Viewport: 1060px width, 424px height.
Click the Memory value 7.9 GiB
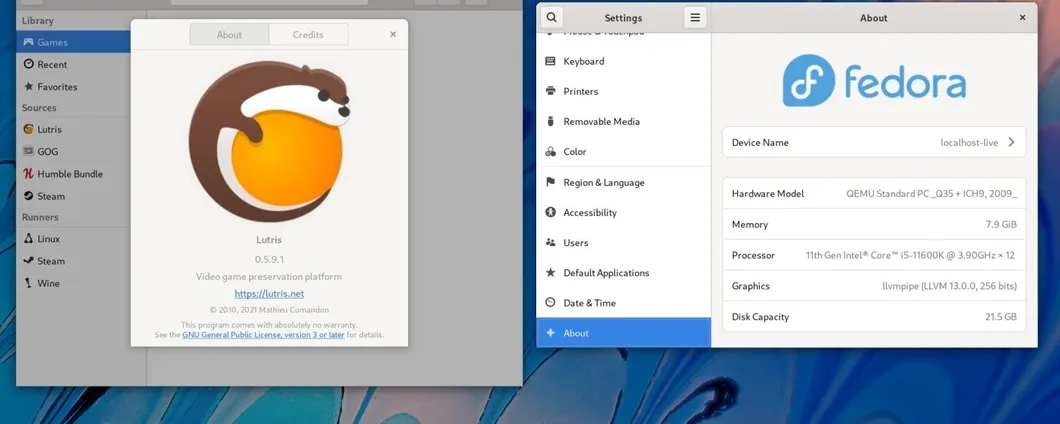click(1001, 225)
